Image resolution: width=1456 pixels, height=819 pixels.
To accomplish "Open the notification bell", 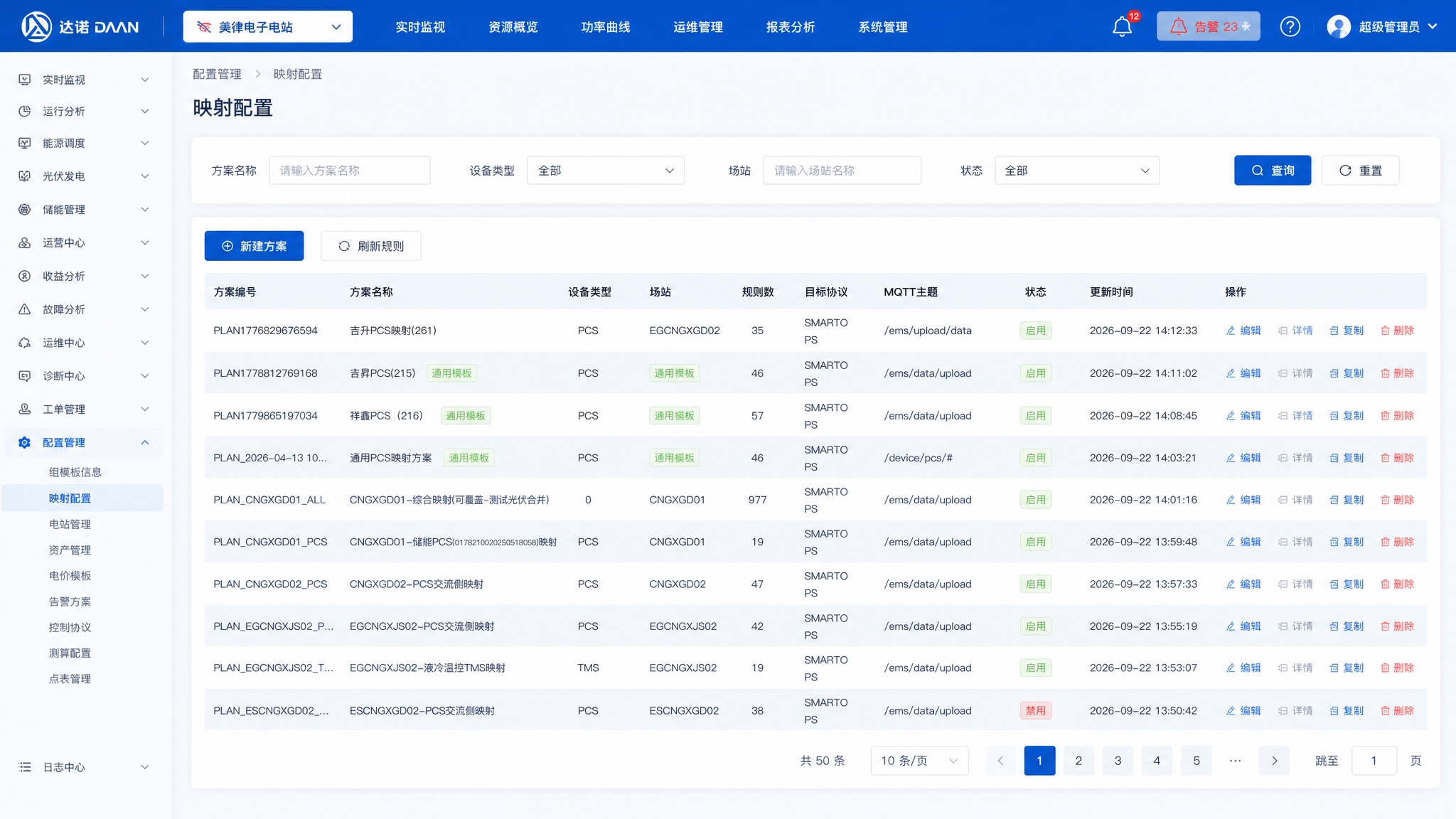I will tap(1122, 27).
